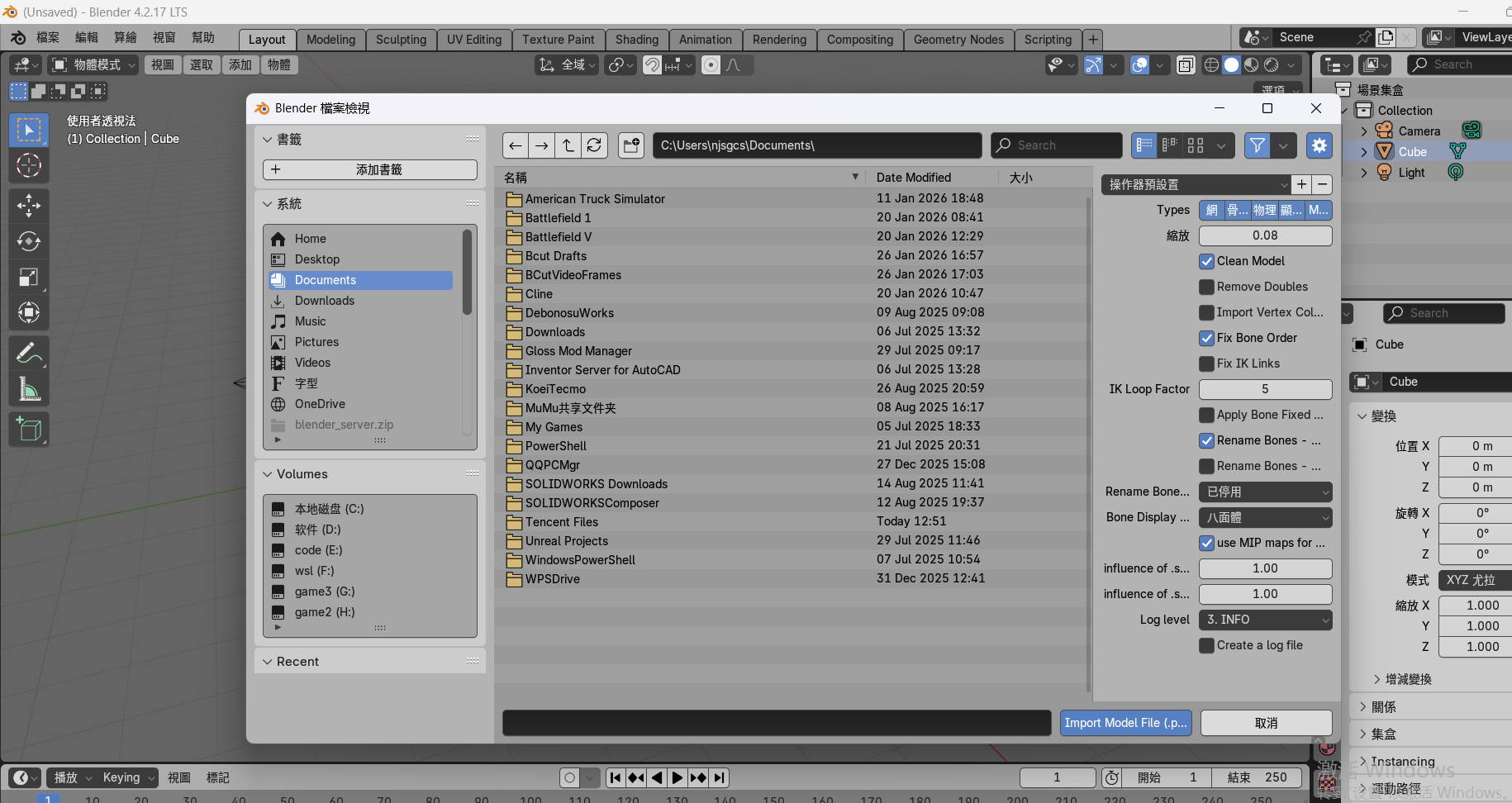Select the Select Box tool in the viewport toolbar

pyautogui.click(x=29, y=131)
